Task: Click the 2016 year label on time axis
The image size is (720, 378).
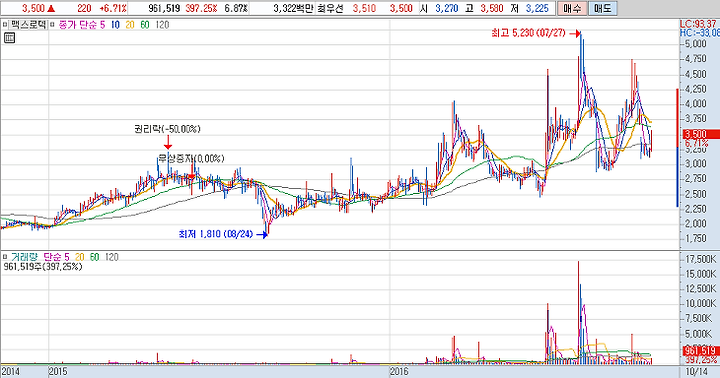Action: point(399,371)
